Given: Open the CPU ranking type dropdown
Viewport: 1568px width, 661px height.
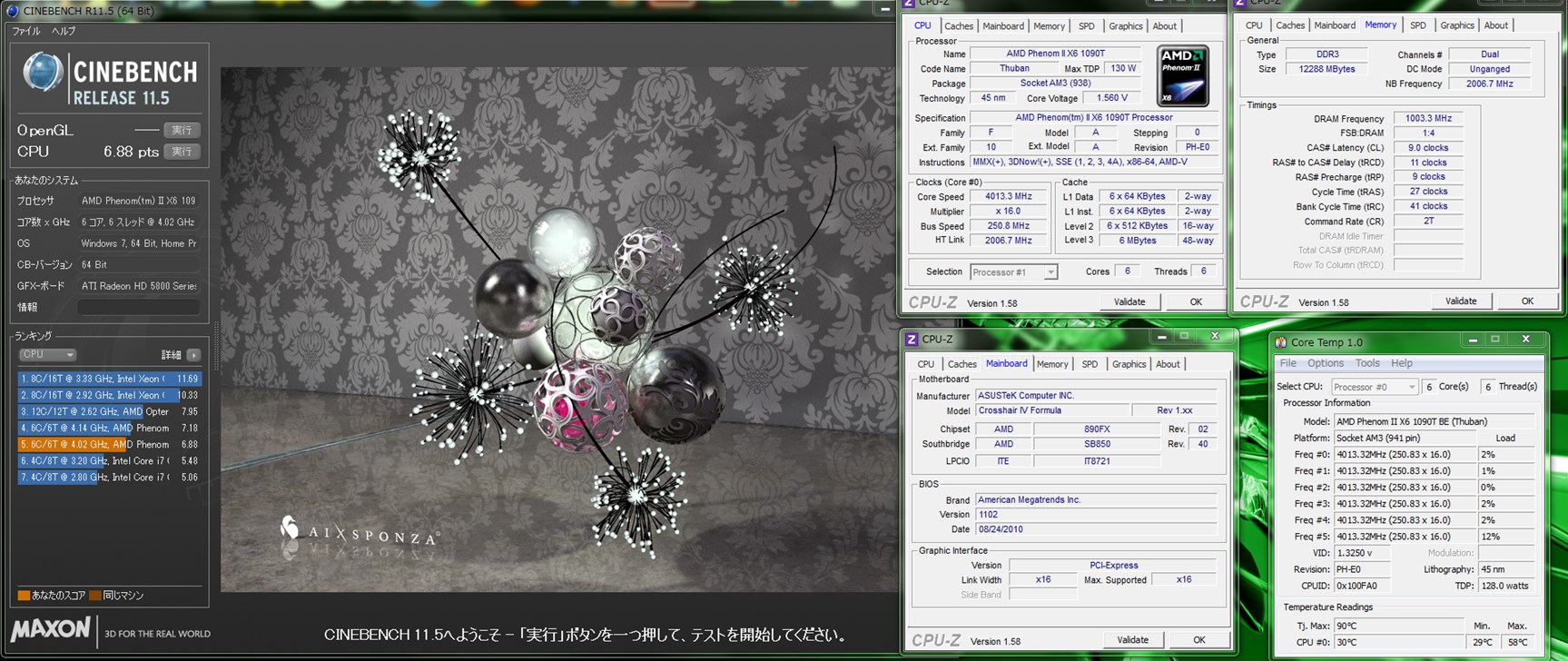Looking at the screenshot, I should coord(47,355).
